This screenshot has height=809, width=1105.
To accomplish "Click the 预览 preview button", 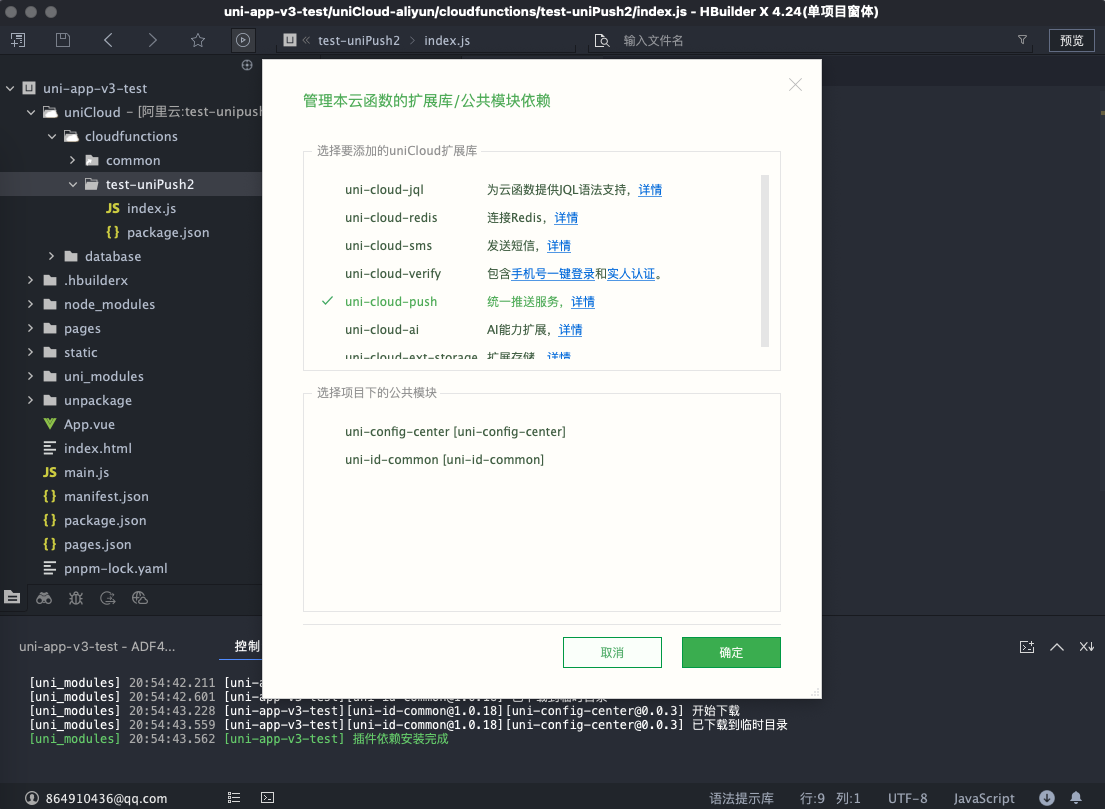I will 1071,40.
